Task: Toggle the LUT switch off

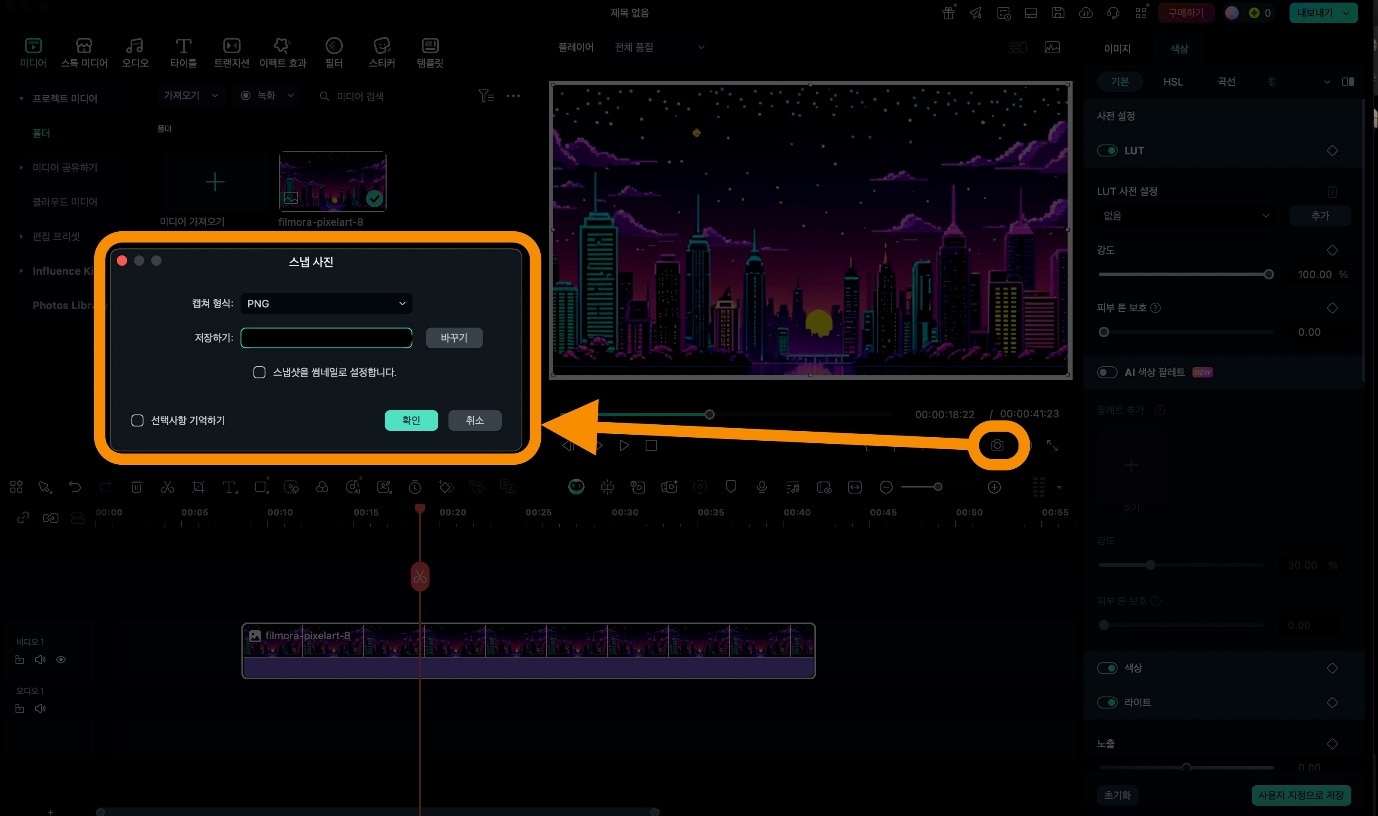Action: click(1107, 151)
